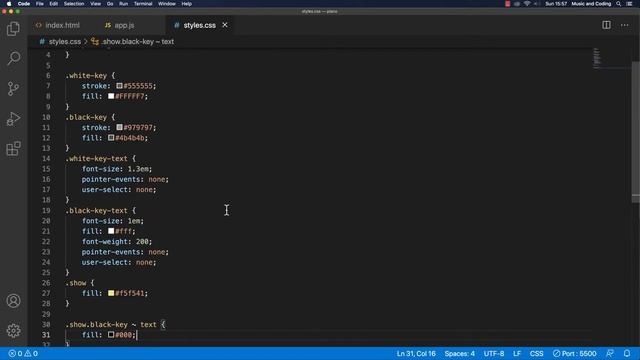Click the #fff color swatch
640x360 pixels.
point(111,231)
